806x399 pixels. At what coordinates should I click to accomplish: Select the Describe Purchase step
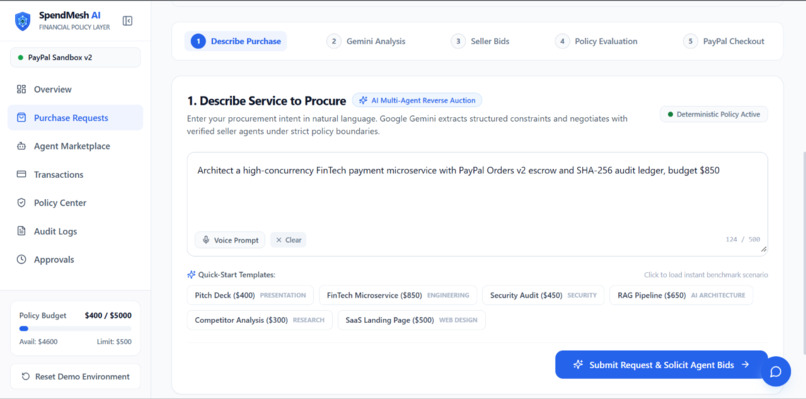click(x=236, y=41)
